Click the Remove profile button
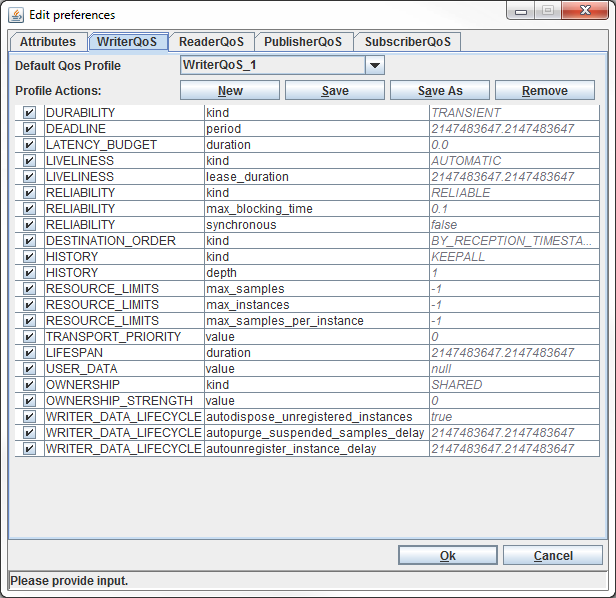The width and height of the screenshot is (616, 598). [x=544, y=91]
